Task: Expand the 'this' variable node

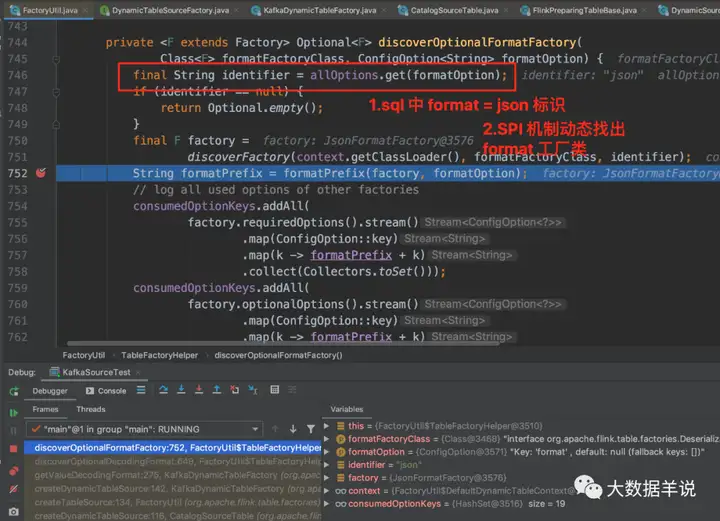Action: point(326,426)
